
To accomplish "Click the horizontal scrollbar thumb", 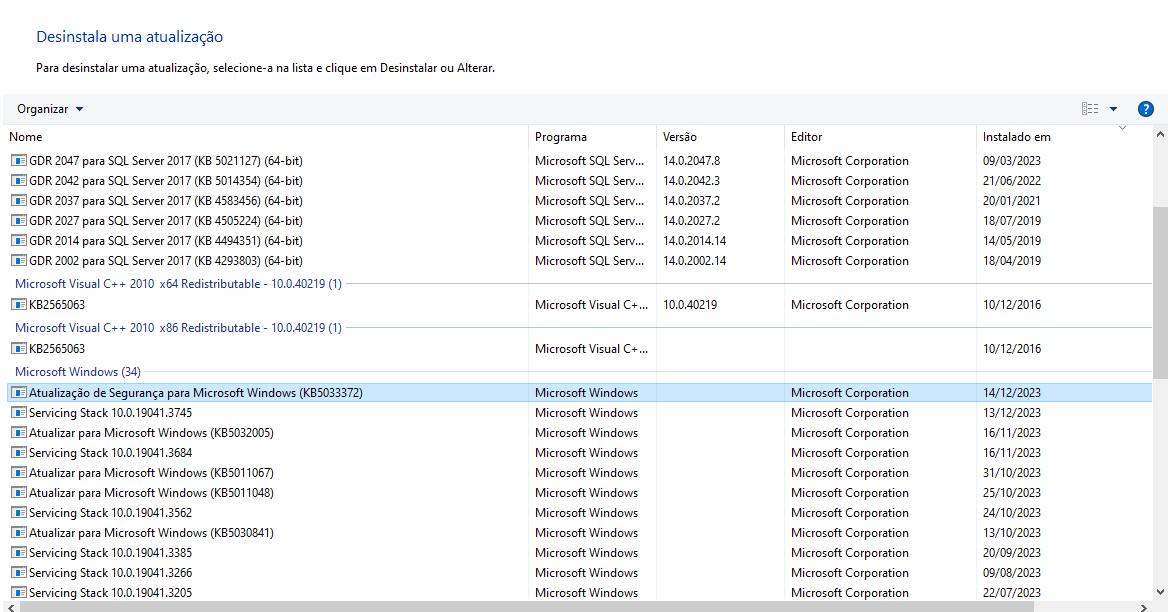I will tap(527, 608).
